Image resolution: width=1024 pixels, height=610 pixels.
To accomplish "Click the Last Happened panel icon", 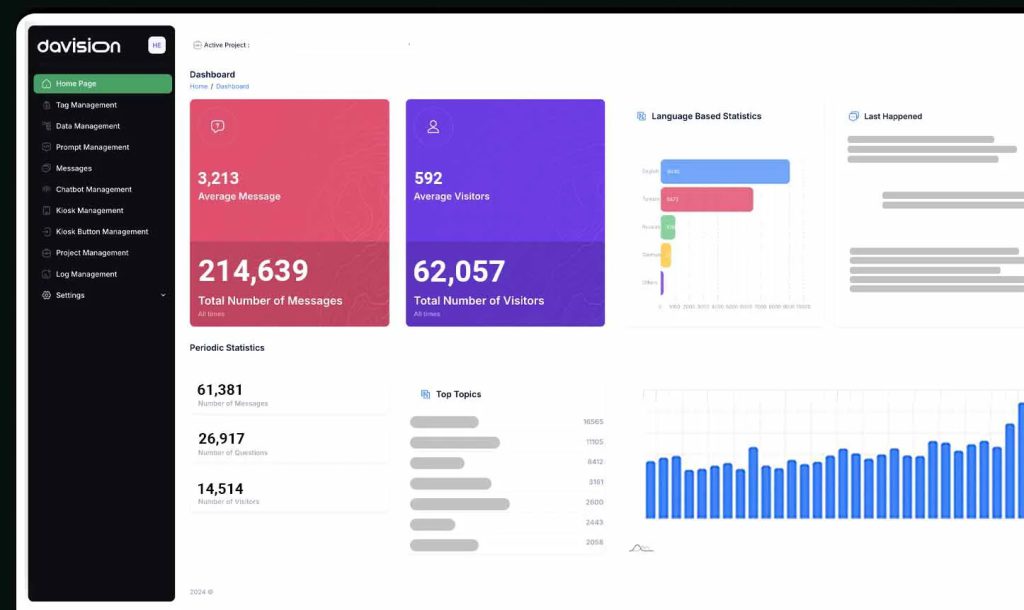I will tap(854, 116).
